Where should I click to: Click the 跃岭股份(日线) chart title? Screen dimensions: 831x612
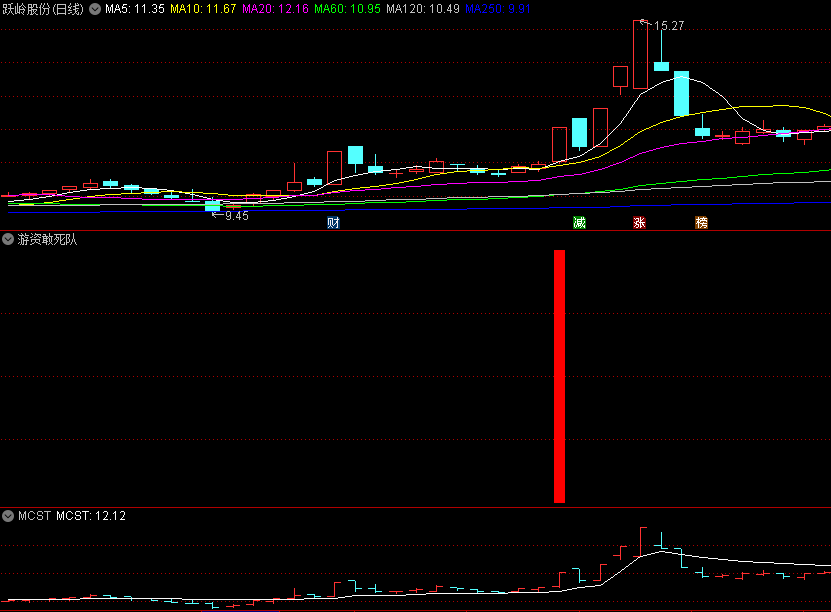(x=43, y=9)
